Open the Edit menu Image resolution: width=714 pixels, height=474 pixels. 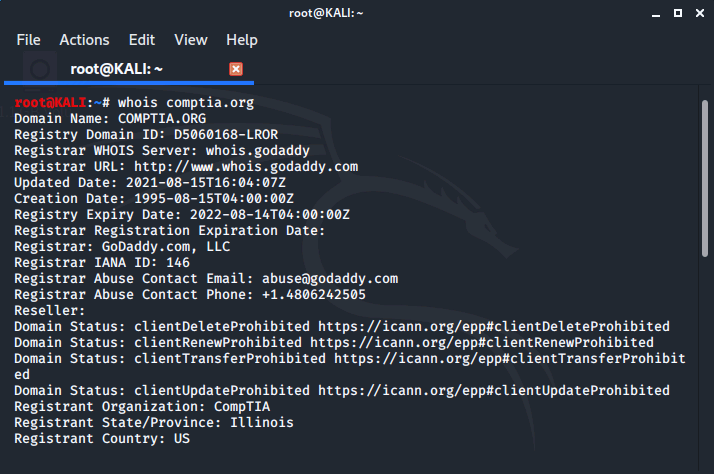click(x=142, y=40)
